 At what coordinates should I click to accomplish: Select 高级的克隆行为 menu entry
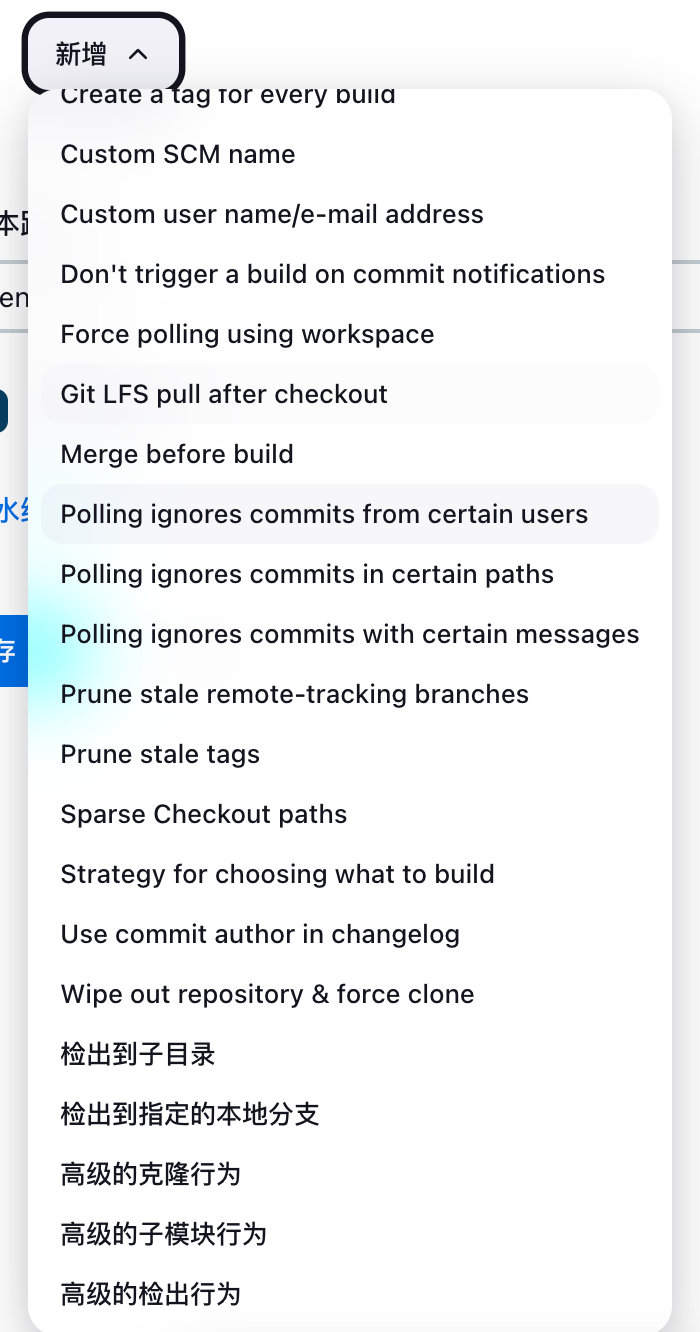[151, 1174]
